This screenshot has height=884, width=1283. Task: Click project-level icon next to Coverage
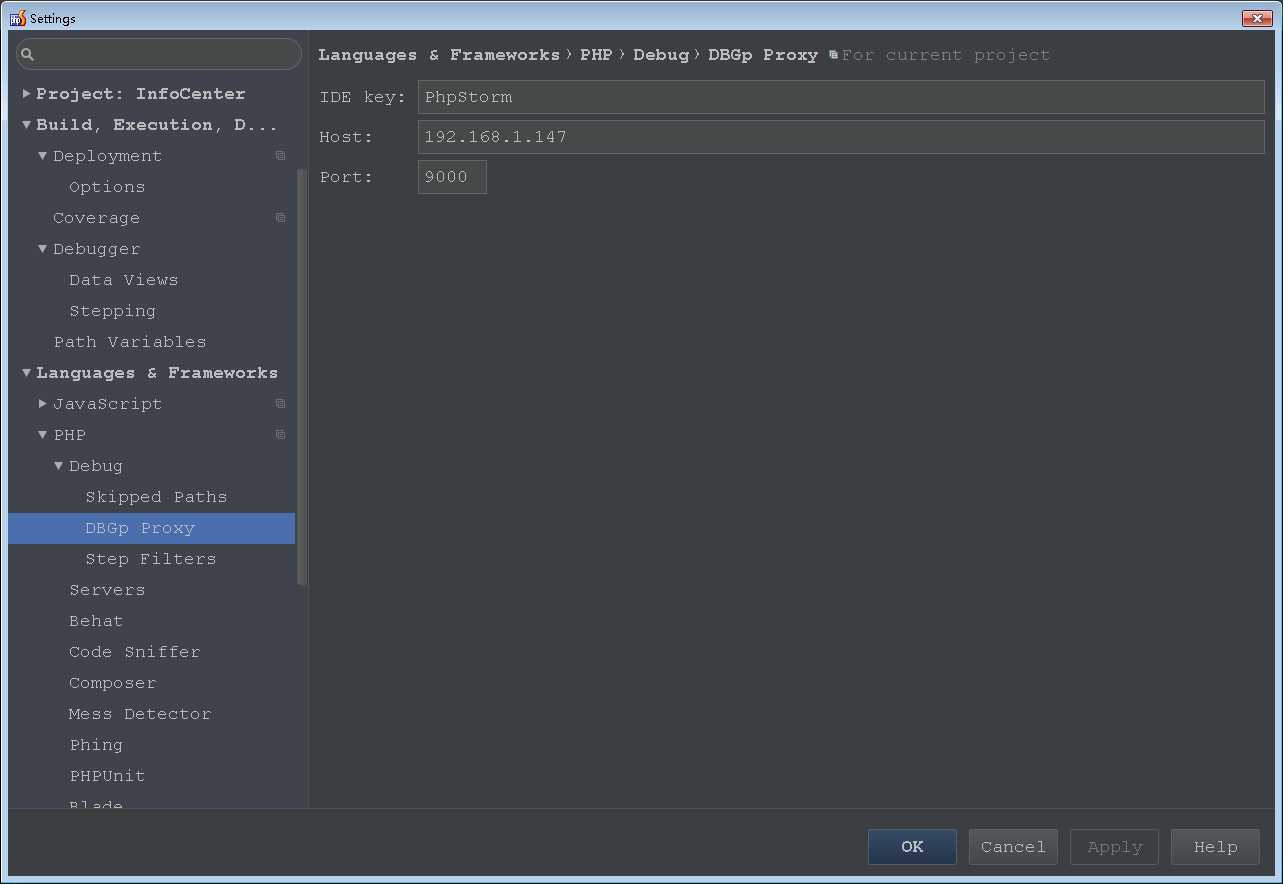pos(280,218)
